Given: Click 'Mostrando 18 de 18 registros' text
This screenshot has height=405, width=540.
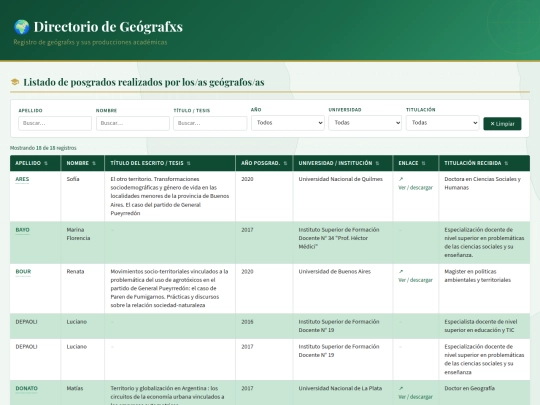Looking at the screenshot, I should coord(43,148).
